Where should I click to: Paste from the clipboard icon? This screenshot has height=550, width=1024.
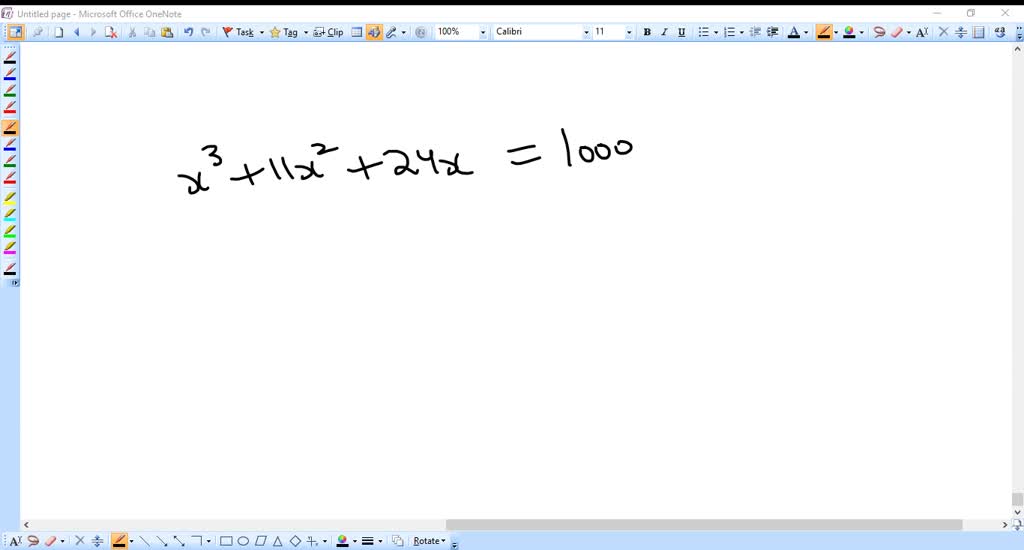167,32
